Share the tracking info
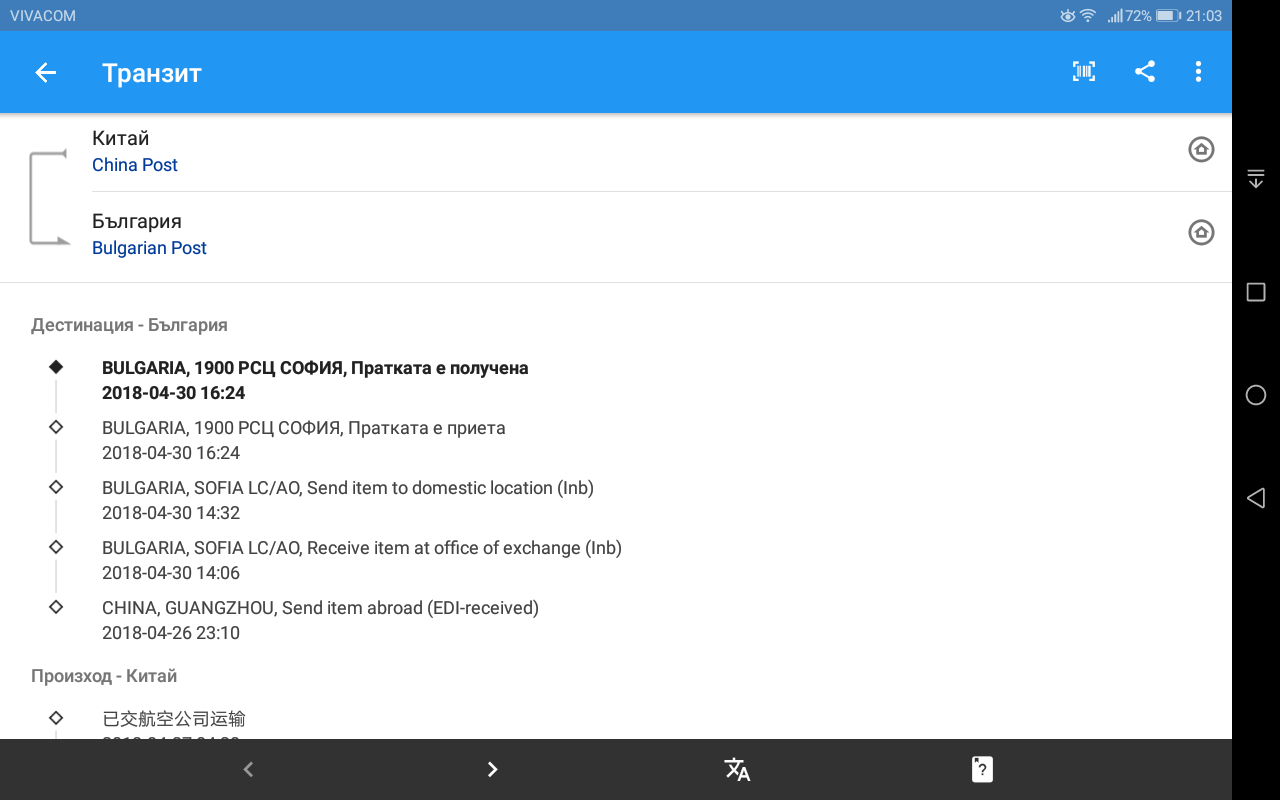 pyautogui.click(x=1145, y=71)
